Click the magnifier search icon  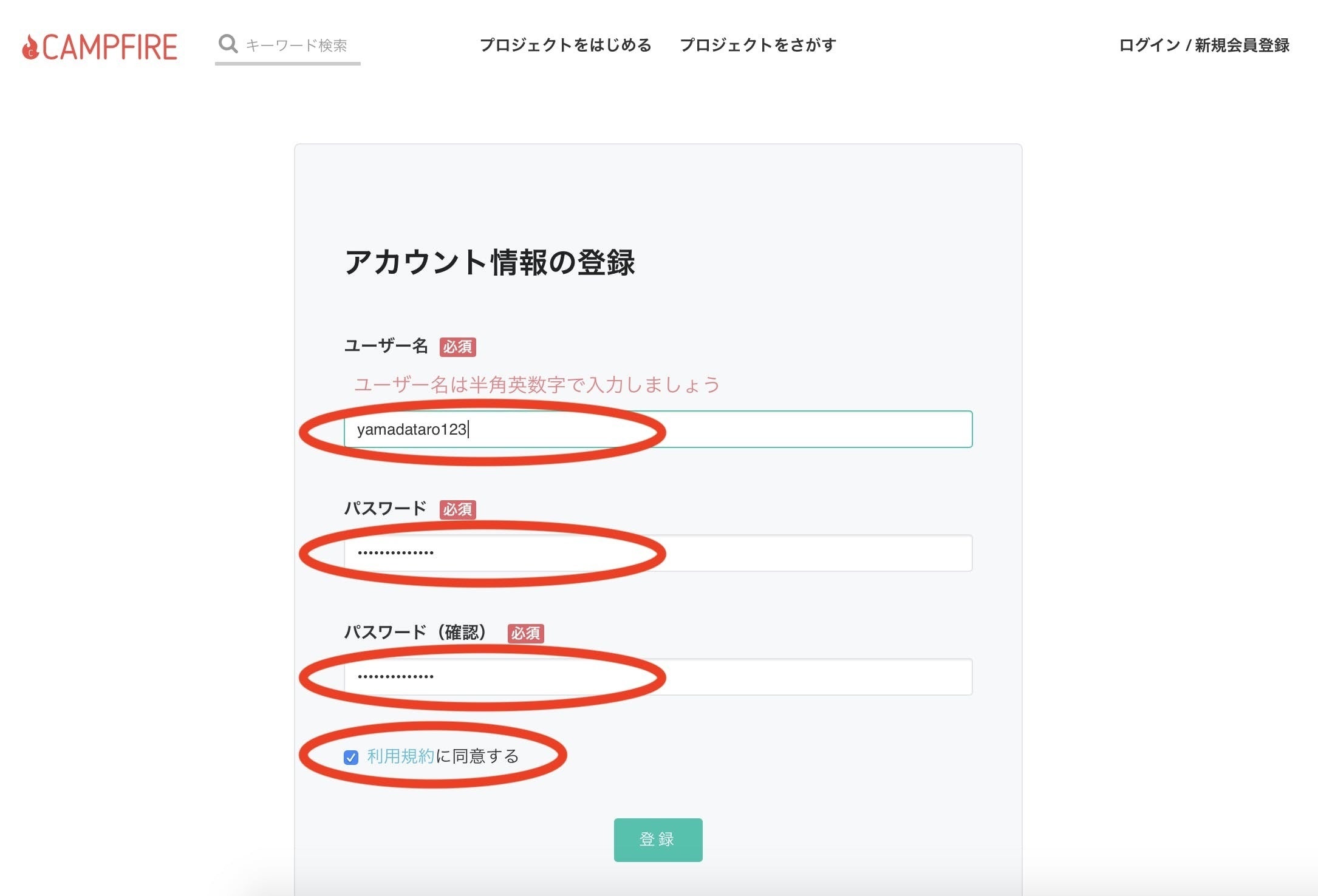click(228, 44)
